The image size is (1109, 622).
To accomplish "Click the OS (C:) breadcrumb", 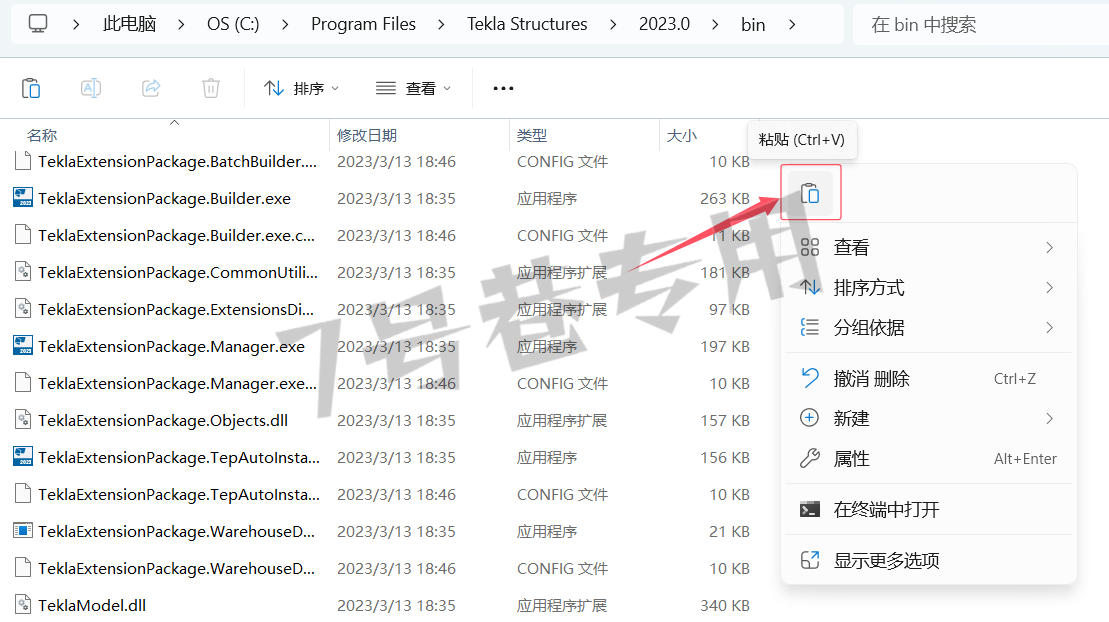I will click(x=233, y=24).
